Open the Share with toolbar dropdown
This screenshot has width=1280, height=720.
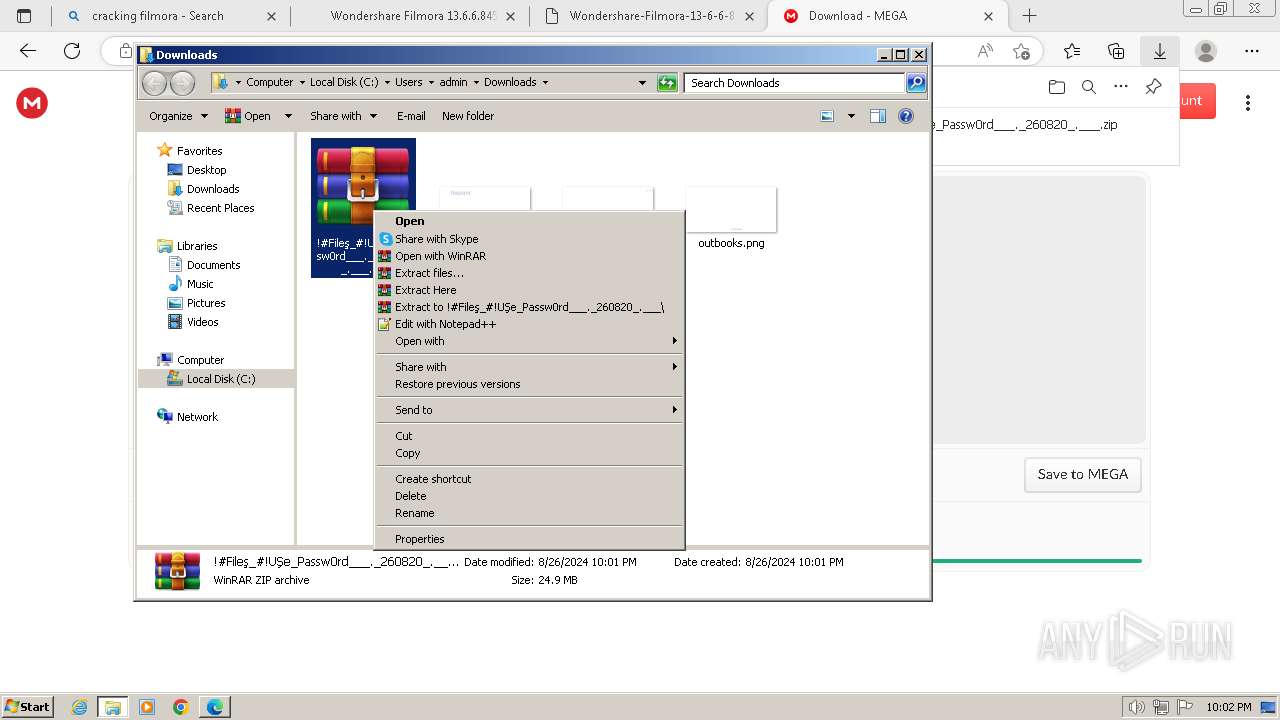click(x=343, y=116)
